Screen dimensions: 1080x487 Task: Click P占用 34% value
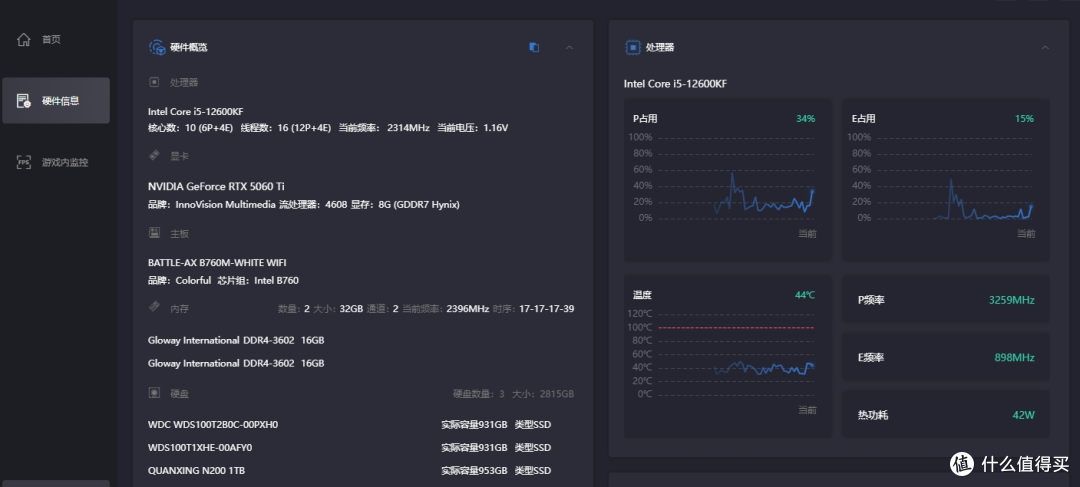tap(805, 118)
